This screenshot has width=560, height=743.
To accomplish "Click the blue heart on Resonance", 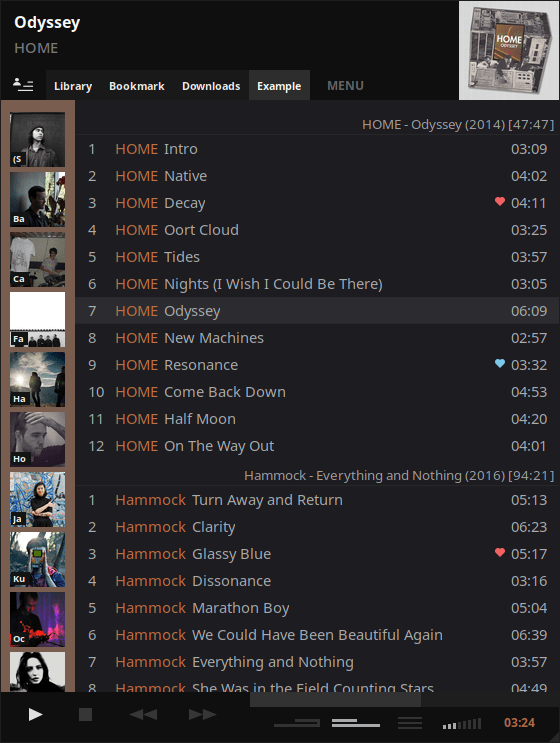I will pyautogui.click(x=499, y=363).
